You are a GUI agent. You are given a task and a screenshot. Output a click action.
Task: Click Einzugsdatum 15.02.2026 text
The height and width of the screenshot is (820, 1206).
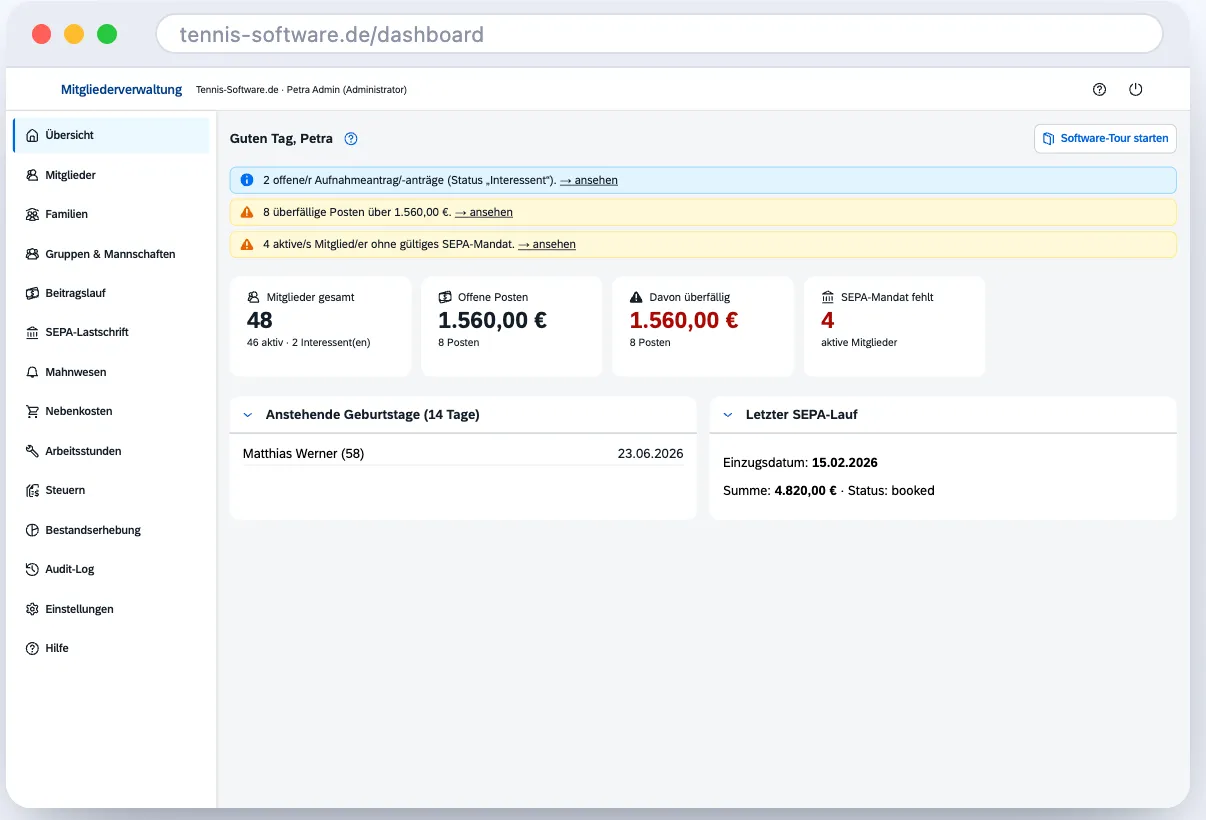(x=800, y=463)
